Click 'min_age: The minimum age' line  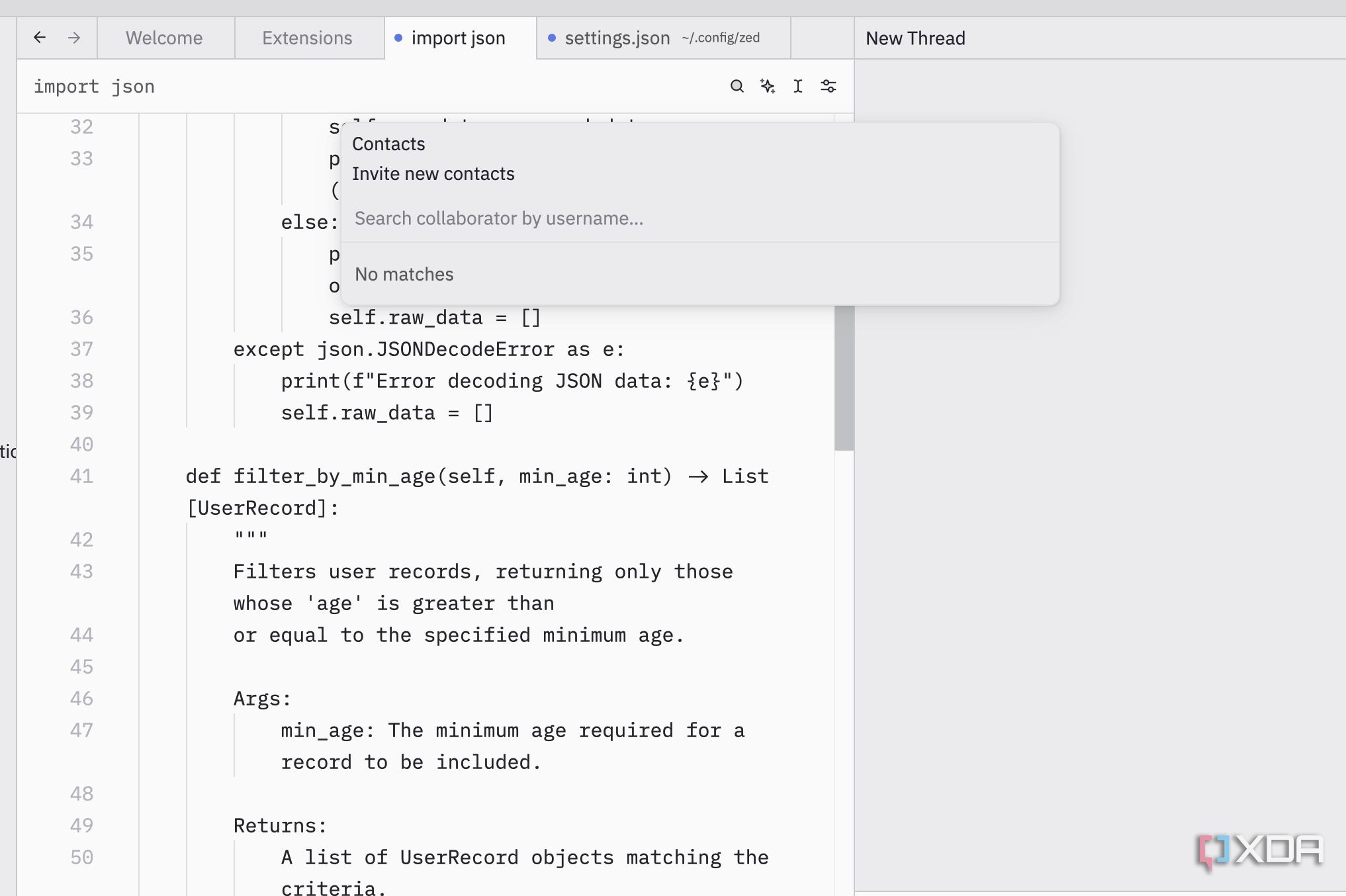[x=513, y=731]
